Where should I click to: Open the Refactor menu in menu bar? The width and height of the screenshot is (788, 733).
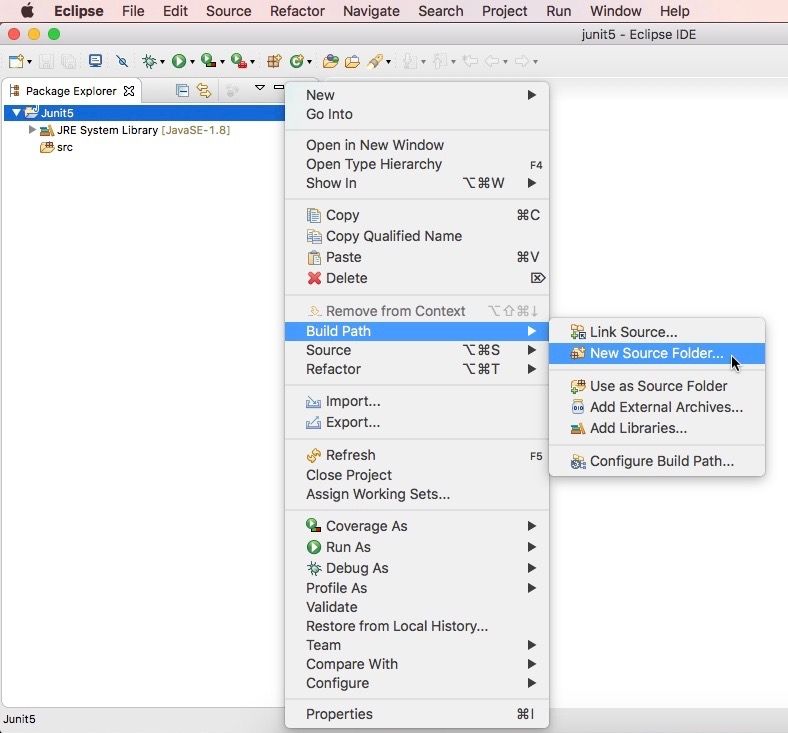tap(297, 11)
